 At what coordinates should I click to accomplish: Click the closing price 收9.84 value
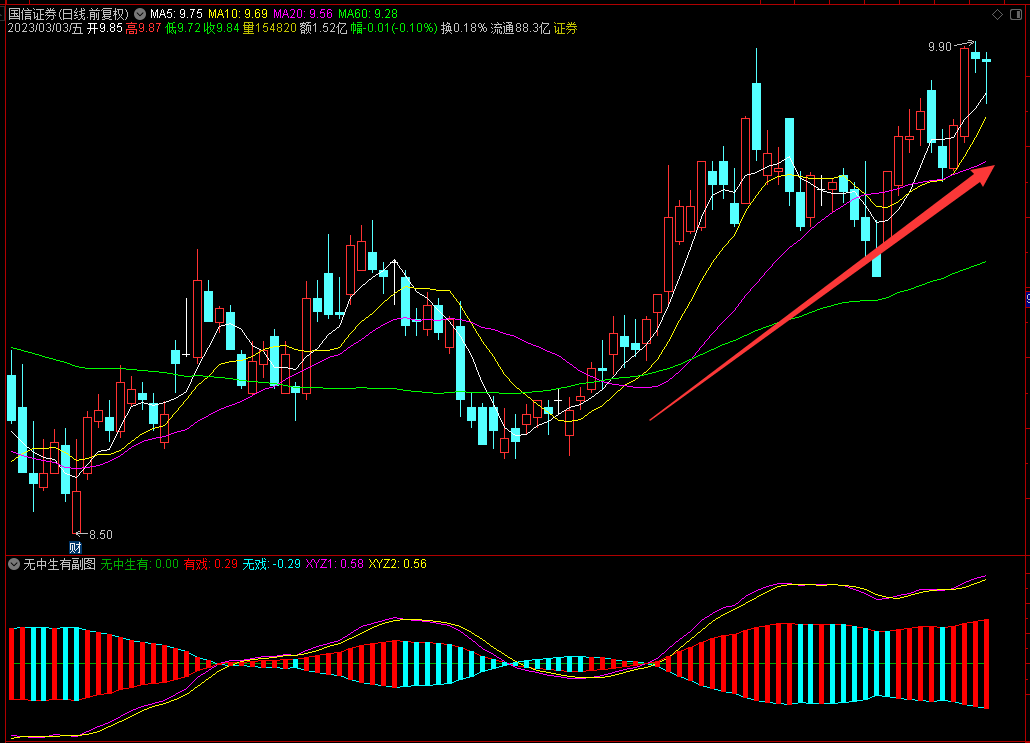pos(221,28)
